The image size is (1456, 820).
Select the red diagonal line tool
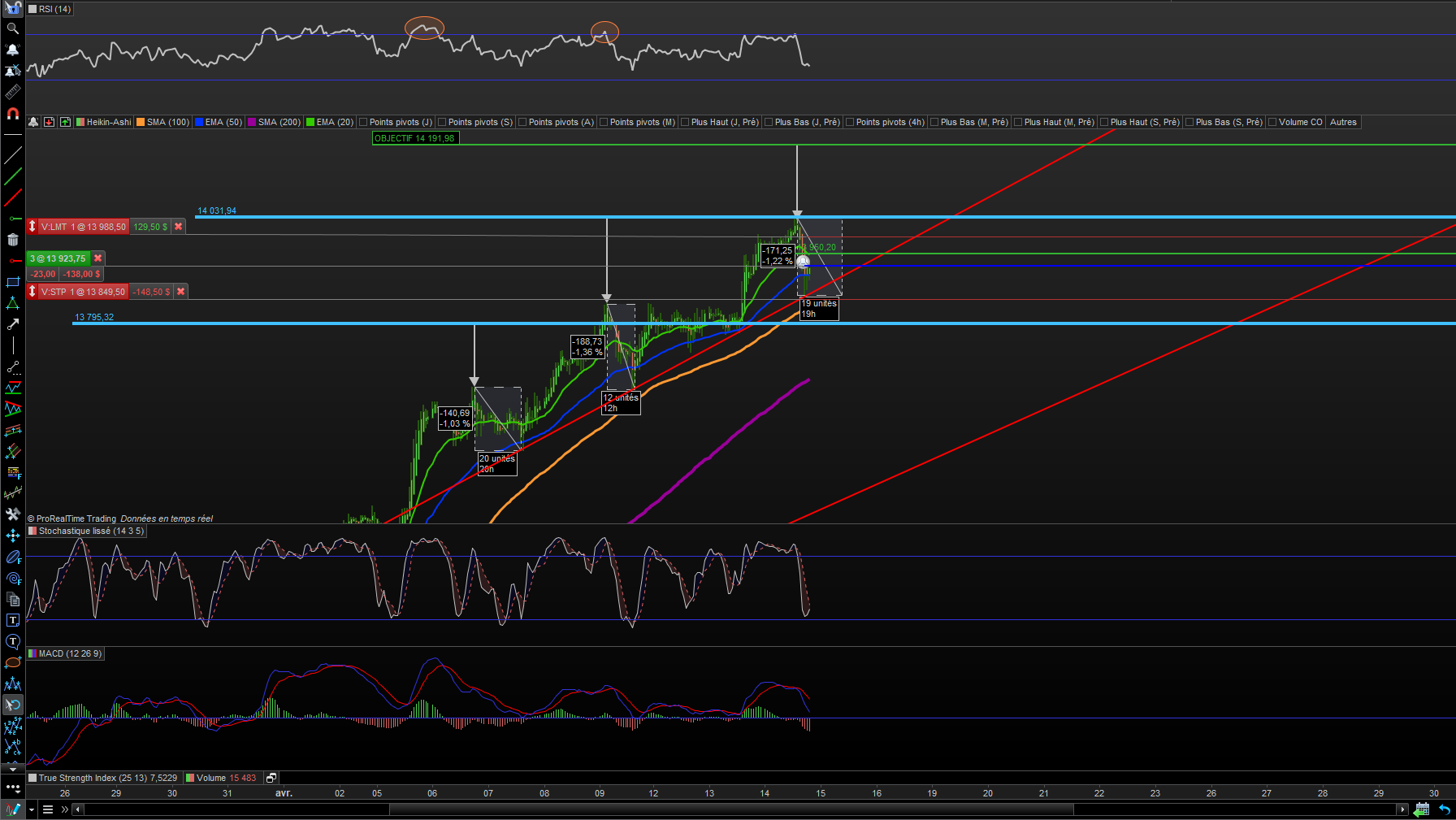(12, 197)
